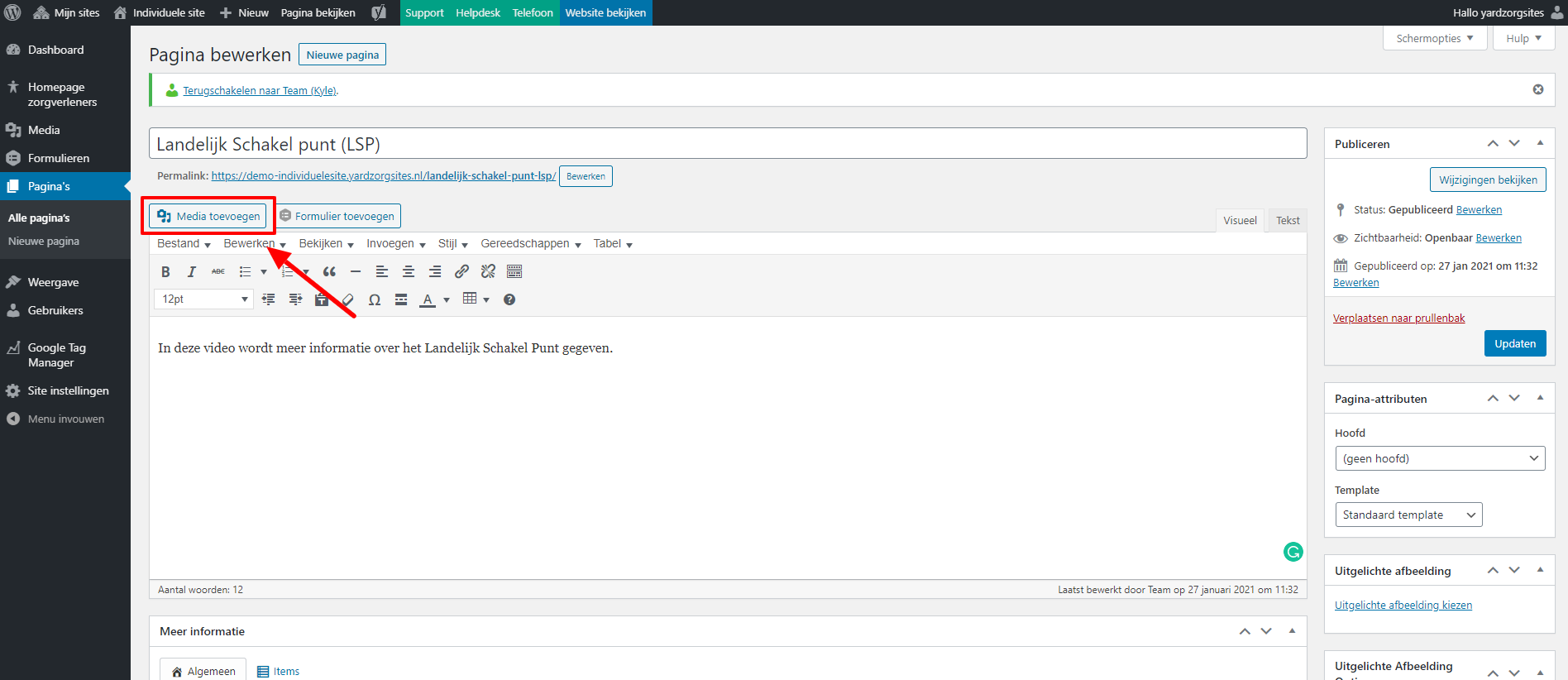Screen dimensions: 1568x680
Task: Insert special character with omega icon
Action: tap(375, 299)
